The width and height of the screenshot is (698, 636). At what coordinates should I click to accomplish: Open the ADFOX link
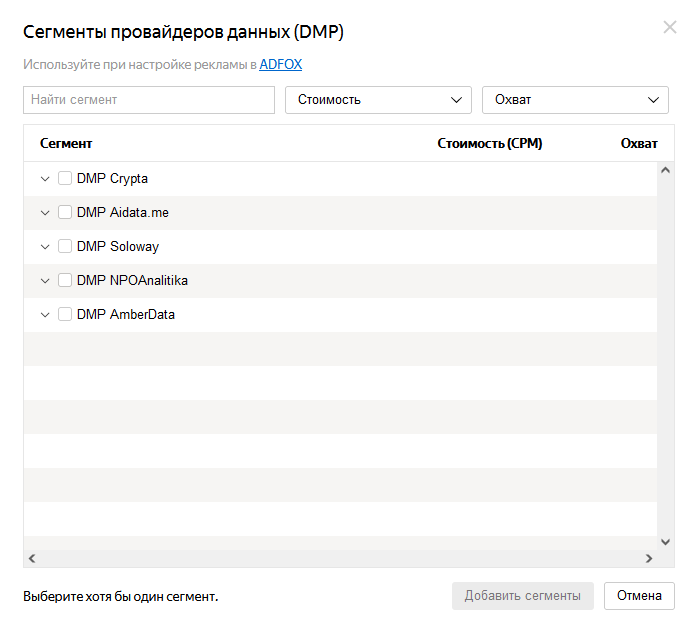[x=280, y=65]
